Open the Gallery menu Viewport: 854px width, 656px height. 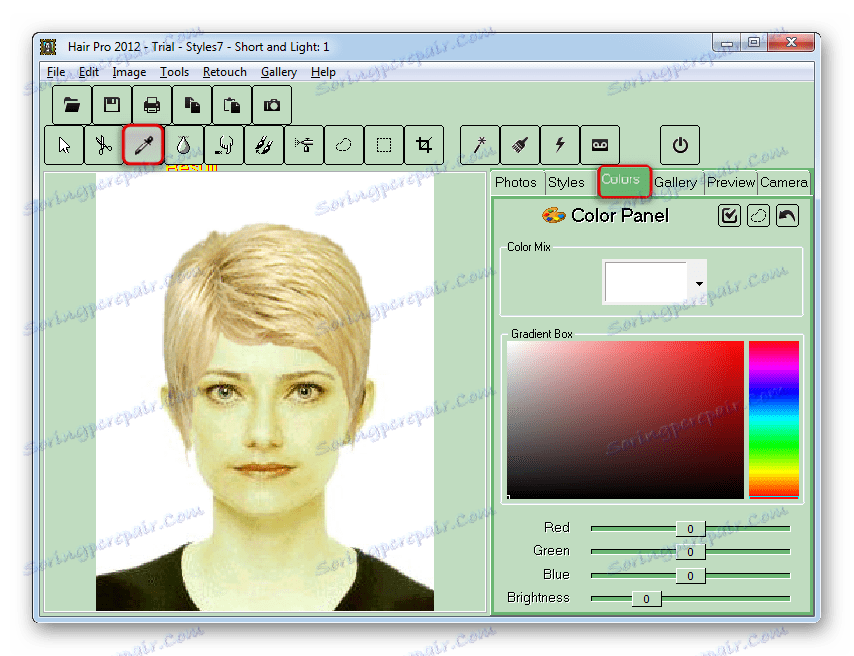click(x=278, y=72)
